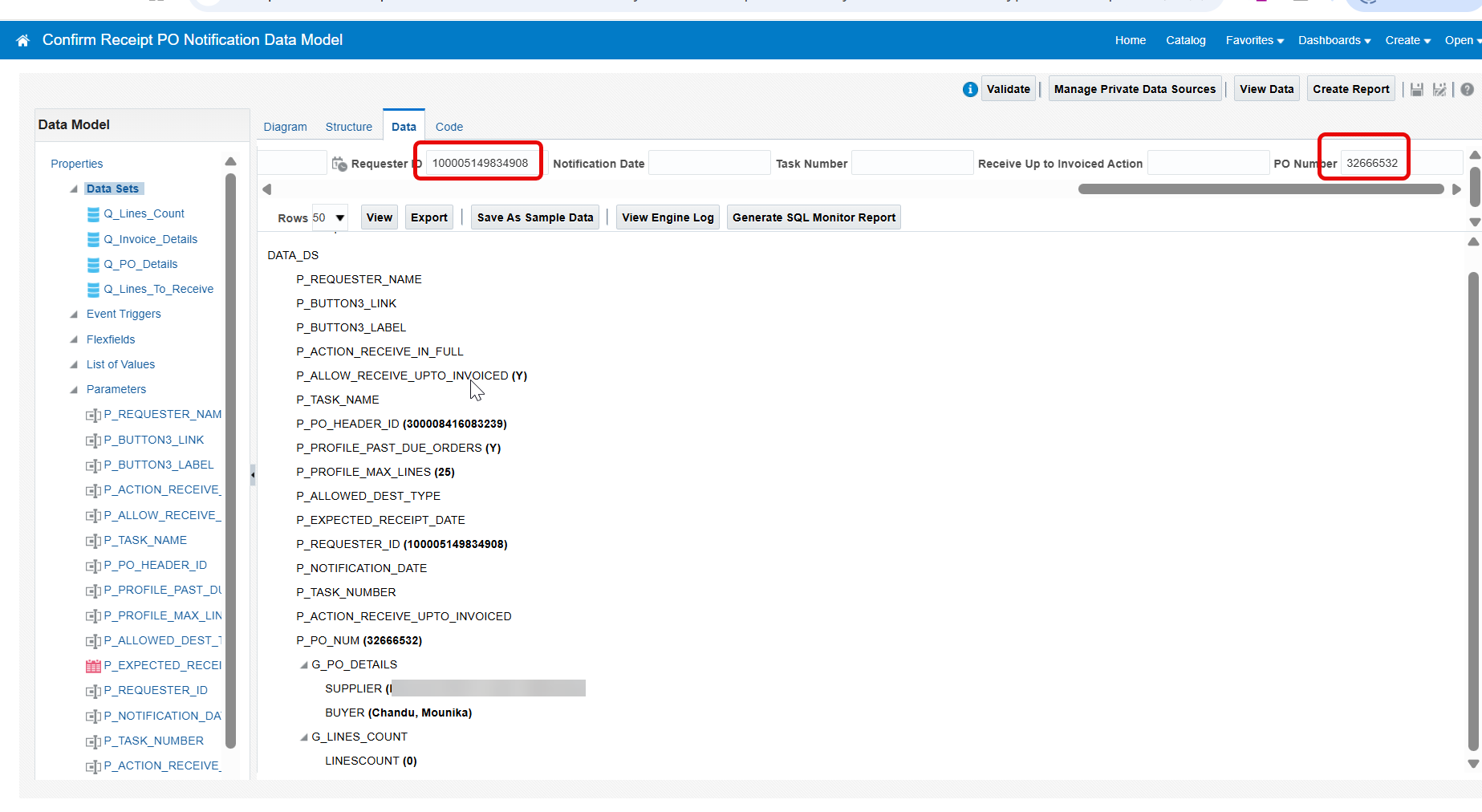Open the Rows count dropdown
Viewport: 1482px width, 812px height.
pyautogui.click(x=330, y=217)
